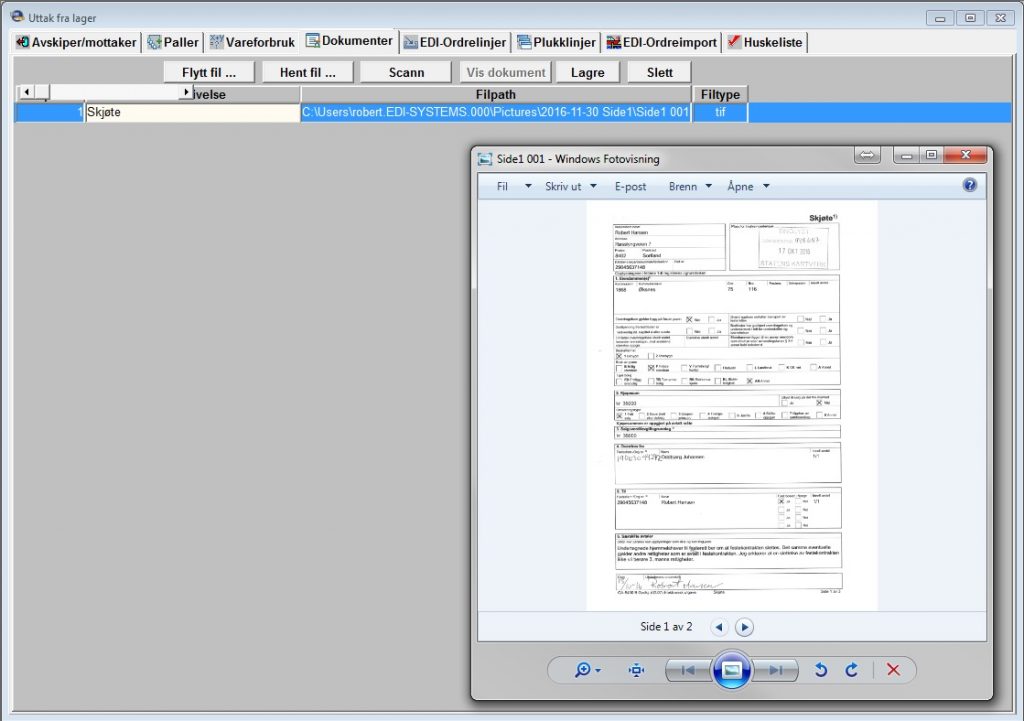
Task: Go to next page of the document
Action: tap(744, 628)
